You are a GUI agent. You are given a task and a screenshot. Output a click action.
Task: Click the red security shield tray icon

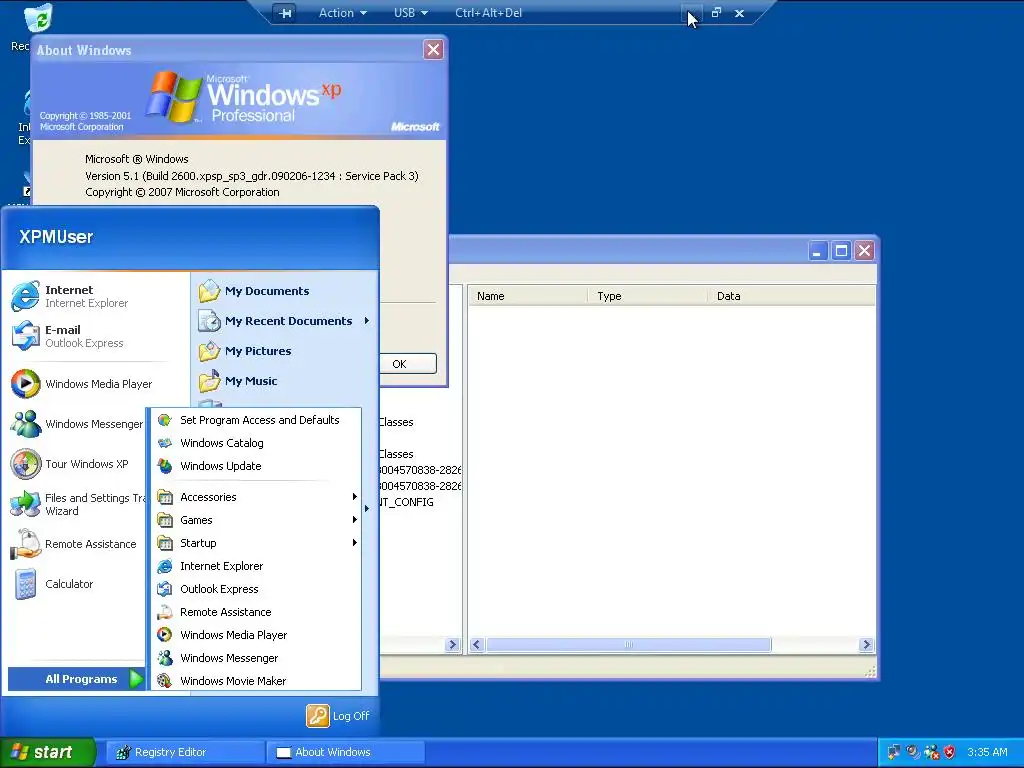(x=950, y=752)
